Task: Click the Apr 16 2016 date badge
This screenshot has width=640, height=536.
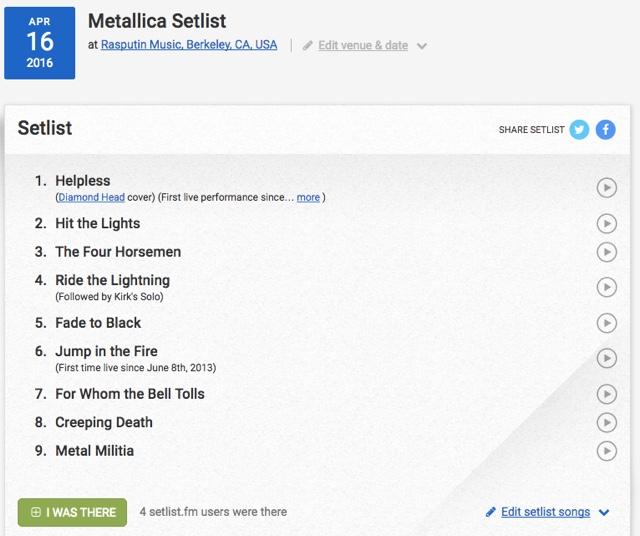Action: (40, 42)
